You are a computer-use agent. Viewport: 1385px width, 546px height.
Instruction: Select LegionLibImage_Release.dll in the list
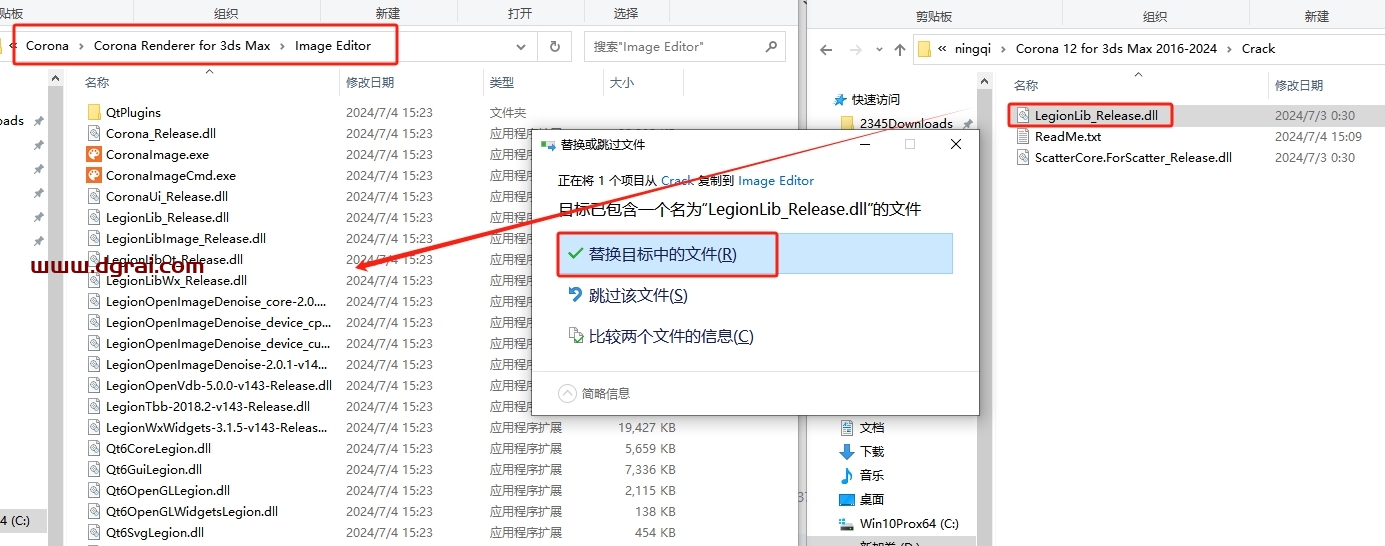click(x=186, y=239)
